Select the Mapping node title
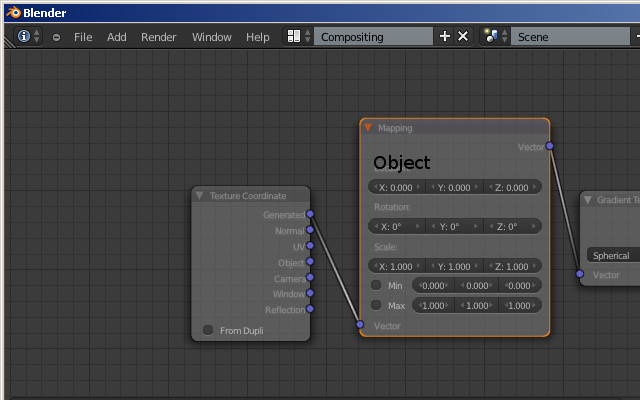This screenshot has height=400, width=640. 395,128
